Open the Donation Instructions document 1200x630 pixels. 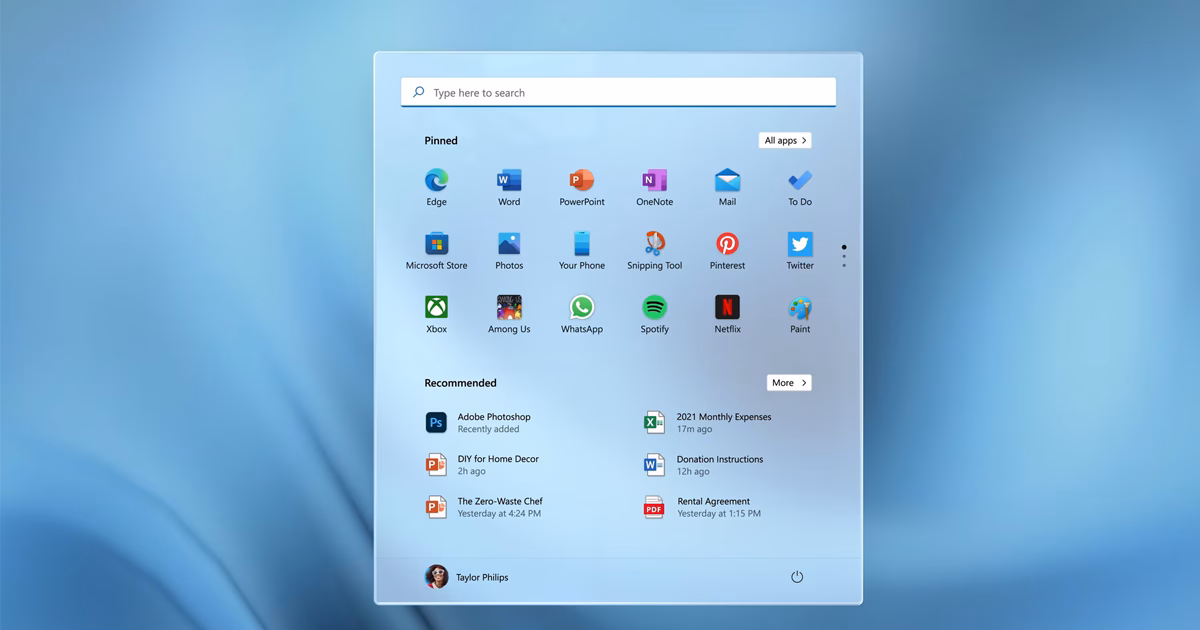coord(703,465)
